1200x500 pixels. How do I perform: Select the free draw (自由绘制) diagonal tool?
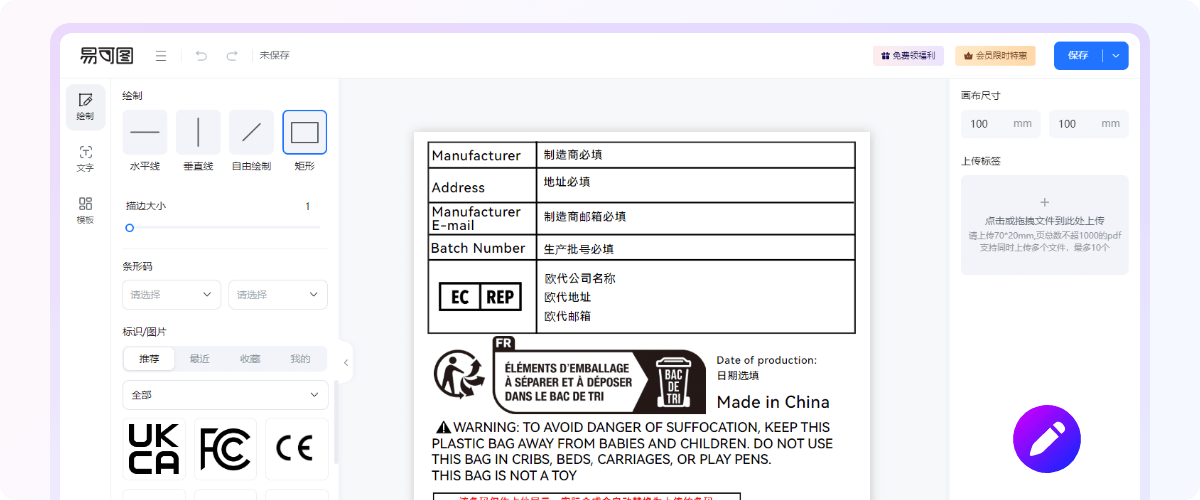point(251,132)
